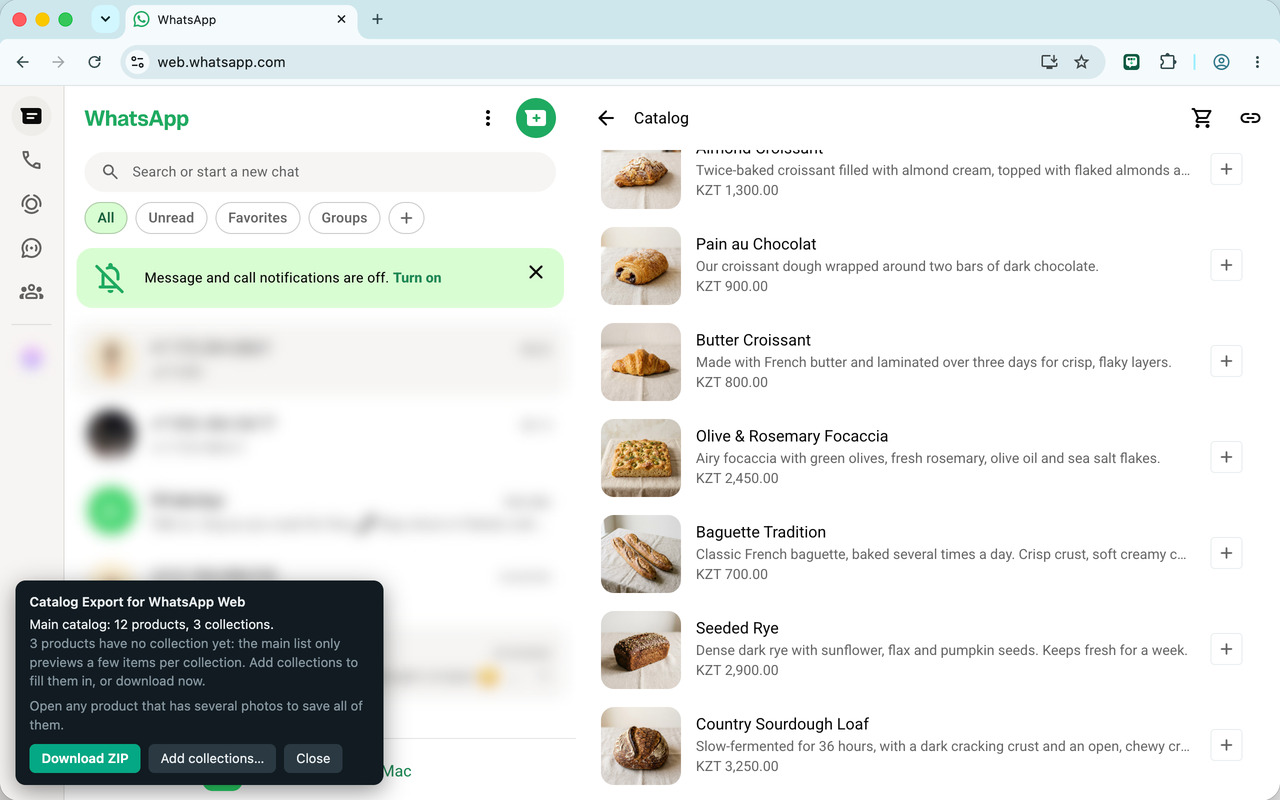Open Olive & Rosemary Focaccia thumbnail

(641, 458)
